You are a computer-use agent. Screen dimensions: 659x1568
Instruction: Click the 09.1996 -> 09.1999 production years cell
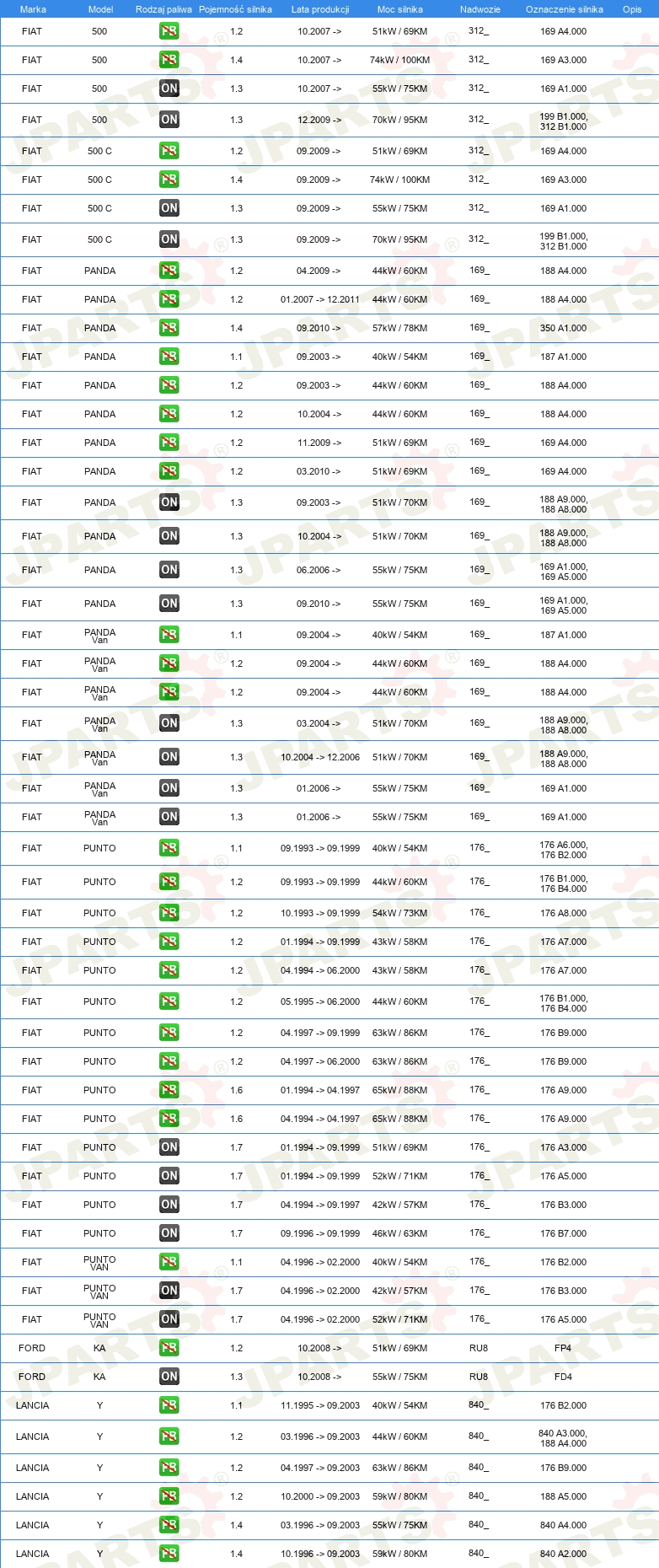[x=320, y=1233]
